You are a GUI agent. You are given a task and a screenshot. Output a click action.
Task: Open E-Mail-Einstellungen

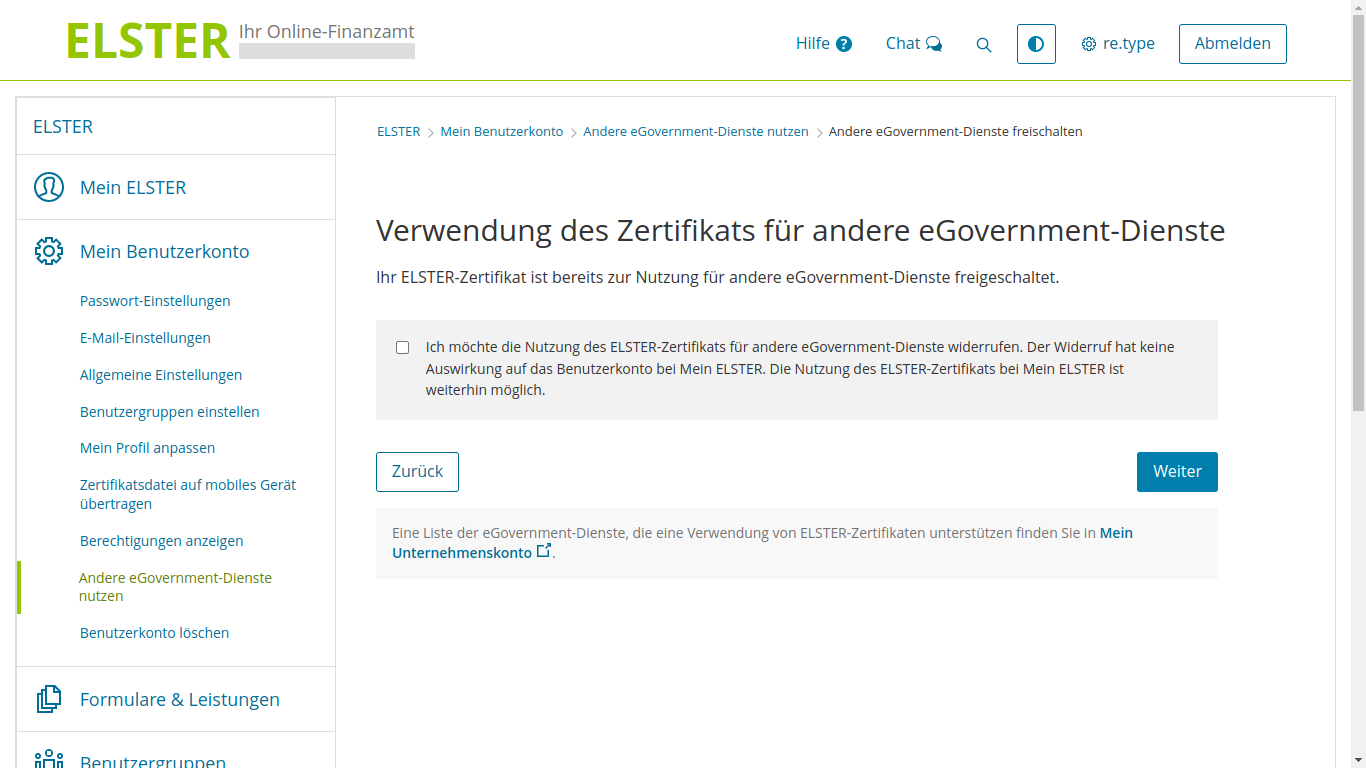tap(145, 338)
